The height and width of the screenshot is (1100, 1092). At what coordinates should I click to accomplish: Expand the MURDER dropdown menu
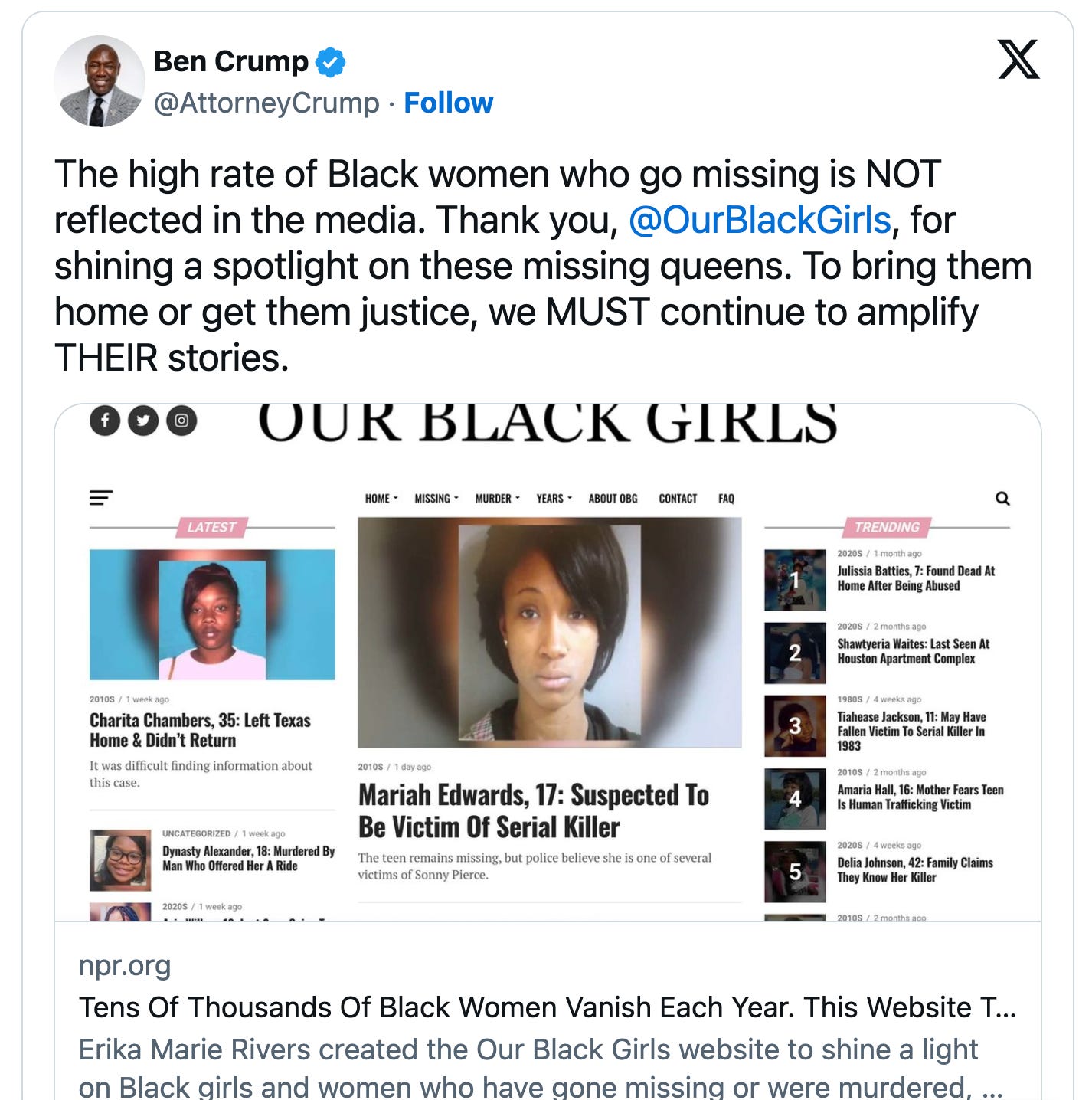click(498, 499)
